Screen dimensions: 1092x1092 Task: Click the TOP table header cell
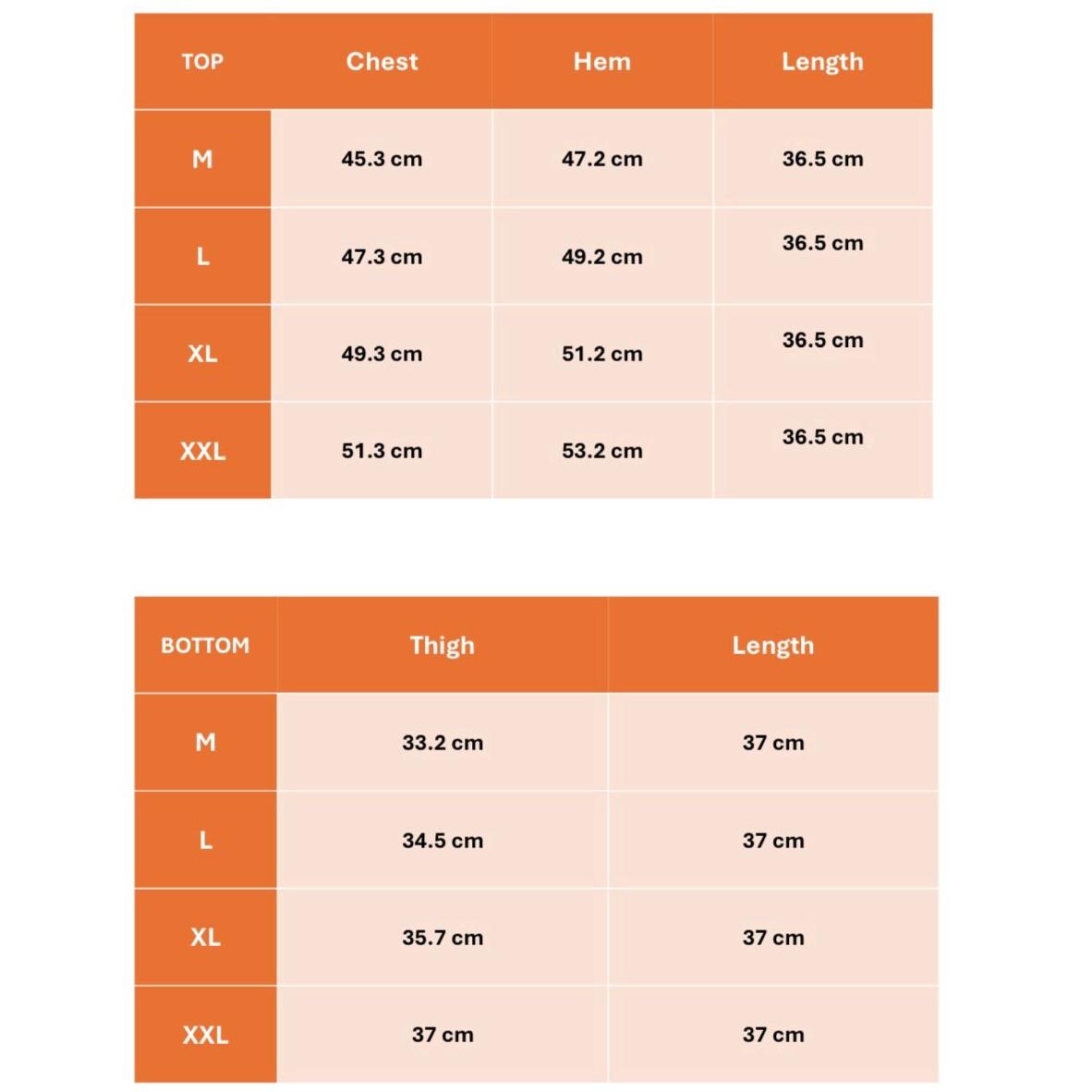click(x=202, y=62)
